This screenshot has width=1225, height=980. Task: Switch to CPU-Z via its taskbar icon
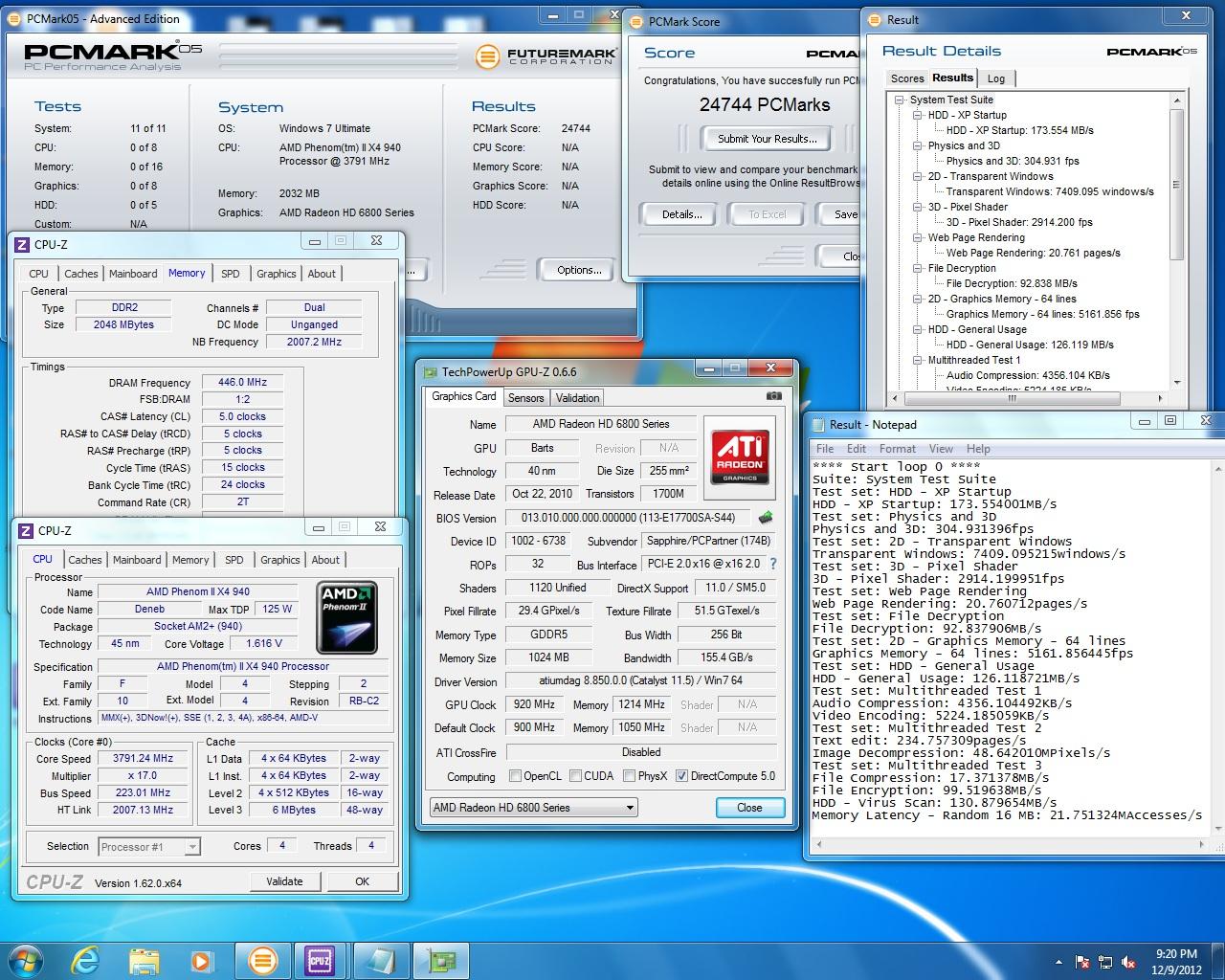coord(320,960)
